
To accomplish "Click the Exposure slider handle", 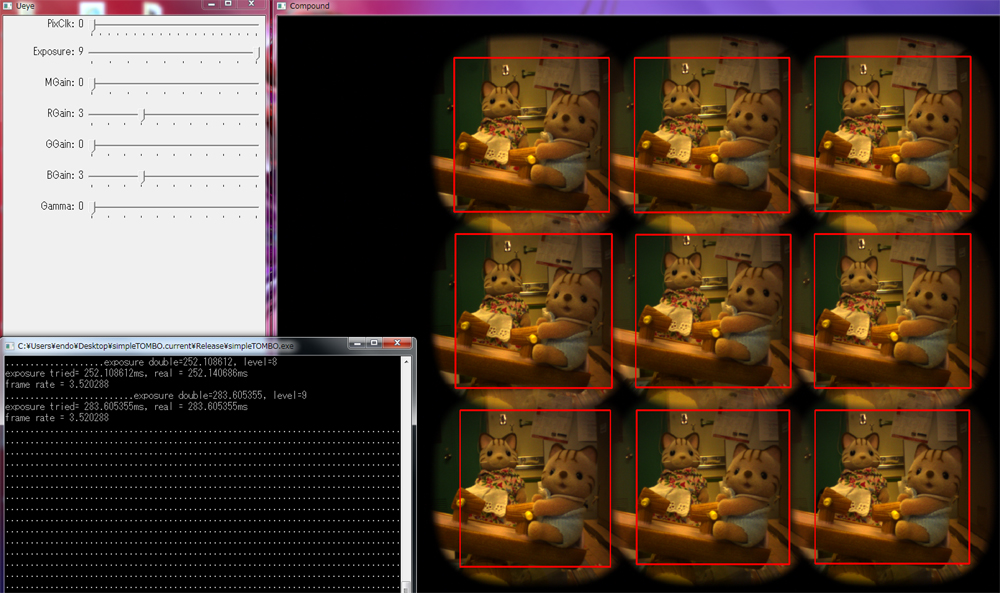I will tap(258, 54).
